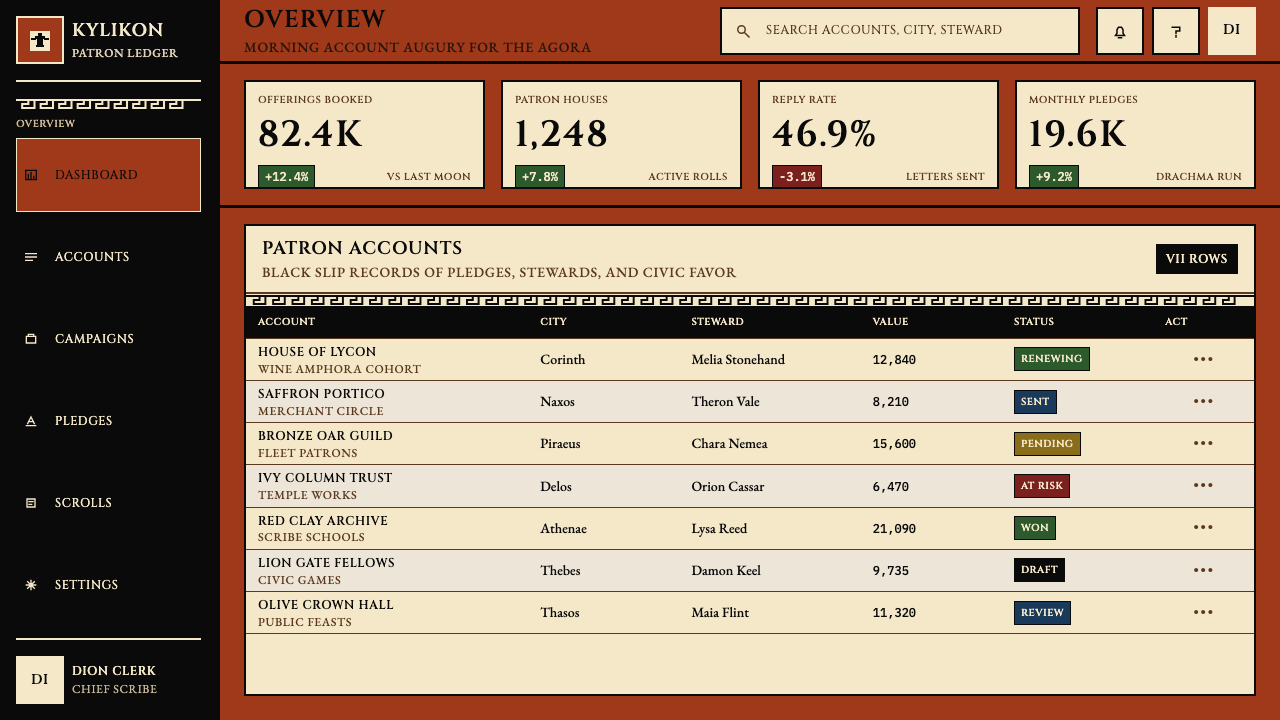This screenshot has width=1280, height=720.
Task: Sort by Account column header
Action: tap(286, 322)
